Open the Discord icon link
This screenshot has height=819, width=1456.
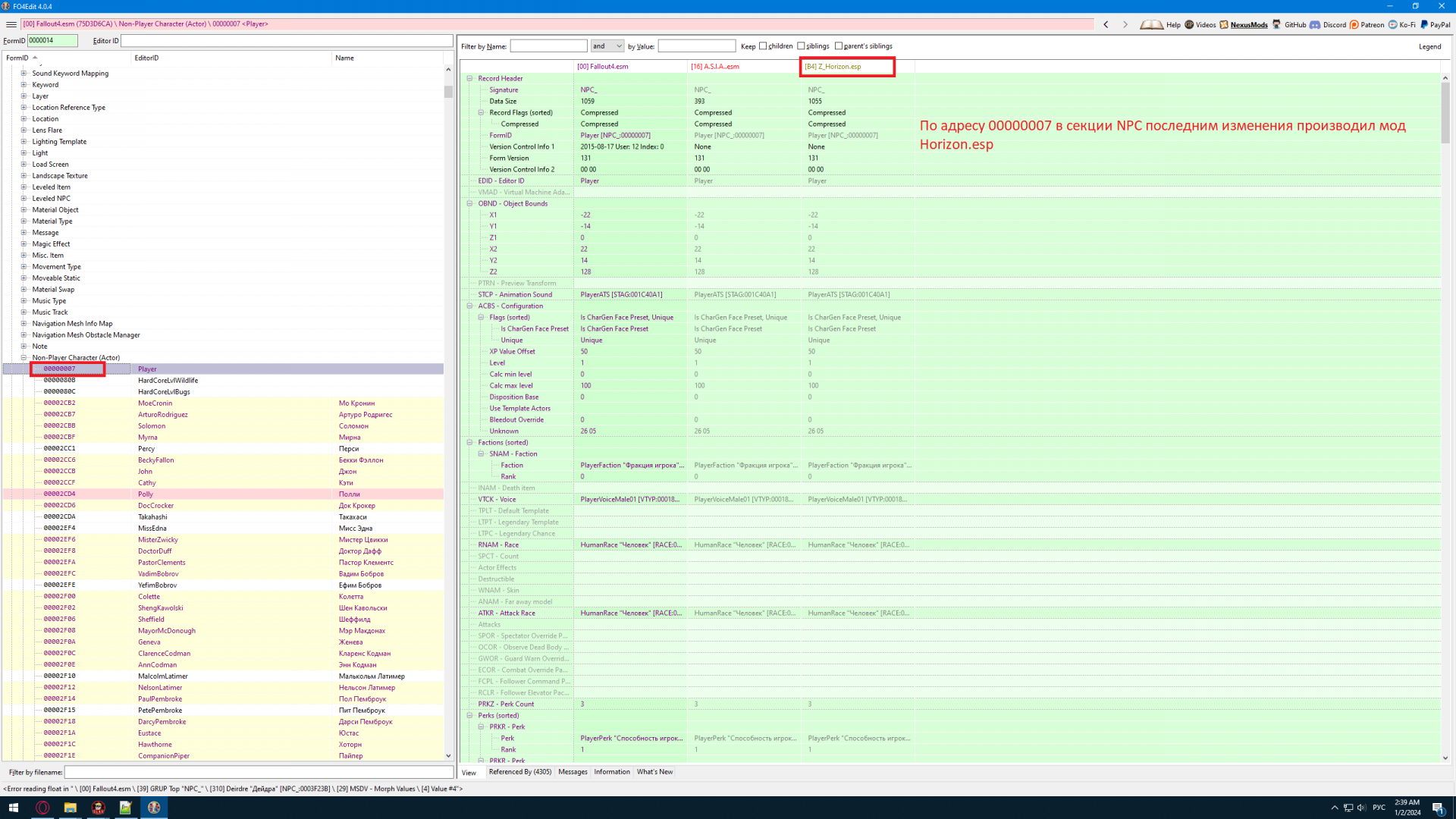[x=1315, y=24]
